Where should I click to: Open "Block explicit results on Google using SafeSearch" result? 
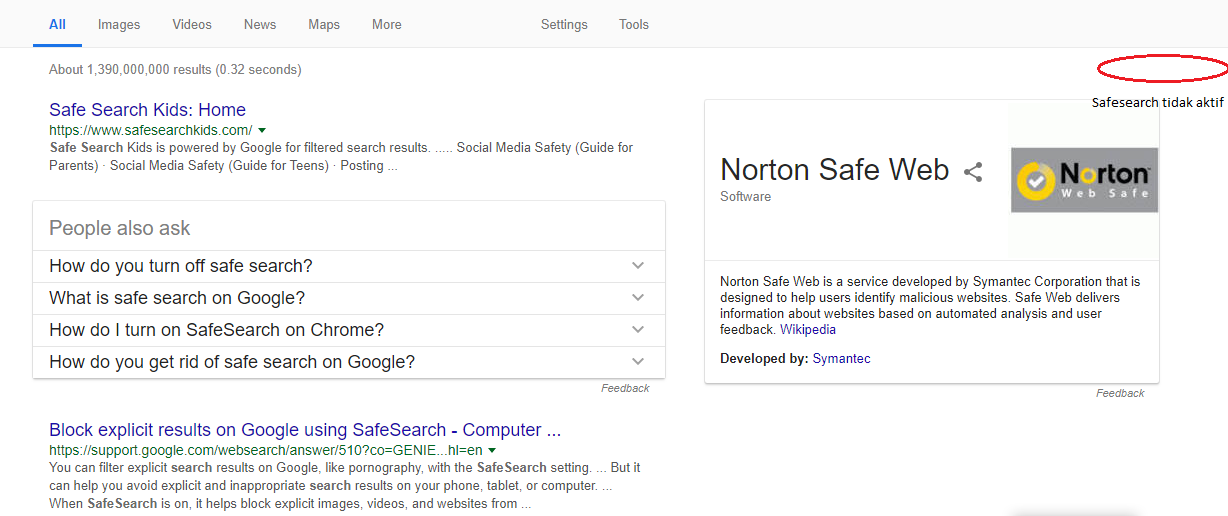[x=305, y=430]
